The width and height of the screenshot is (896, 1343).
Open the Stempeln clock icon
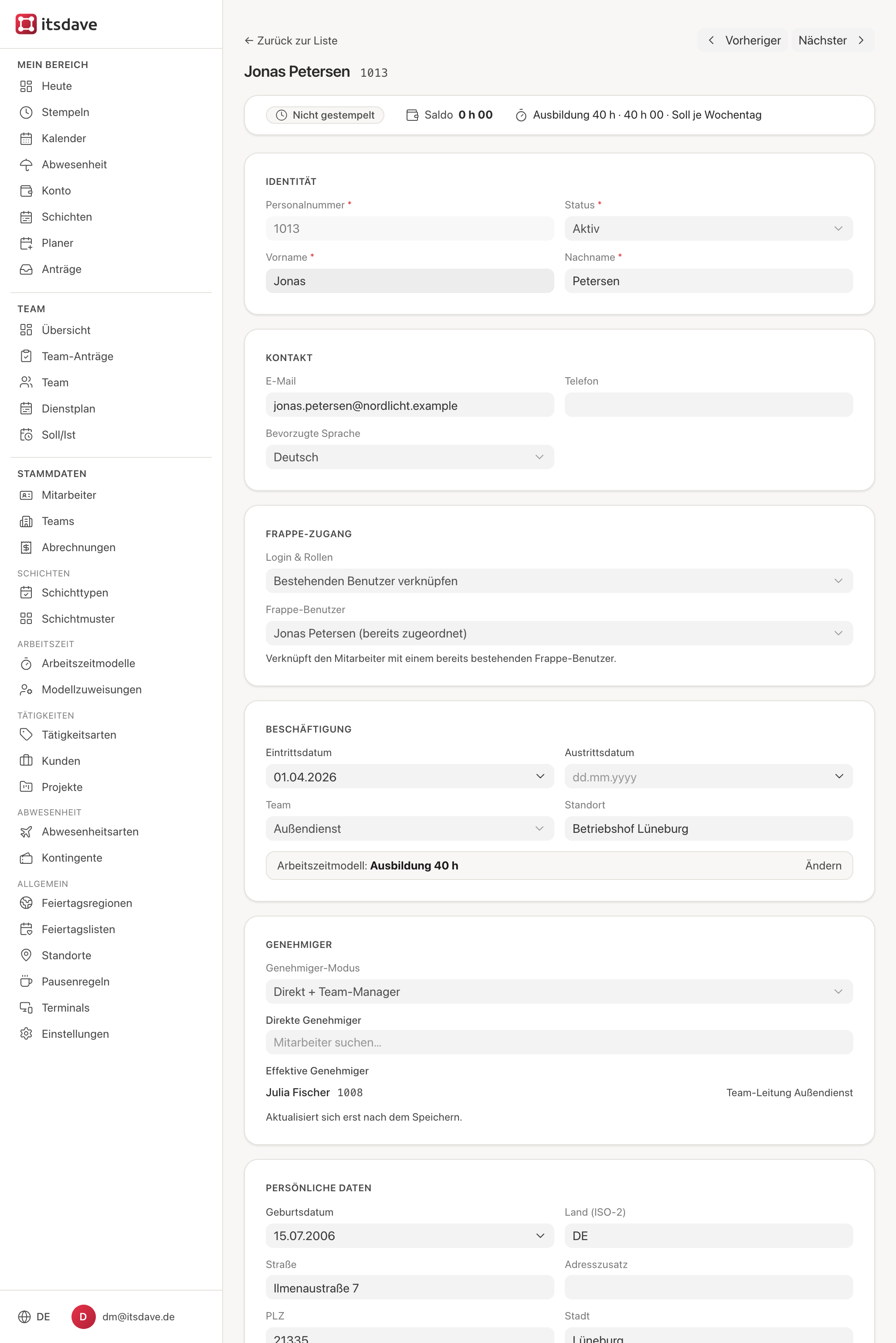[26, 112]
